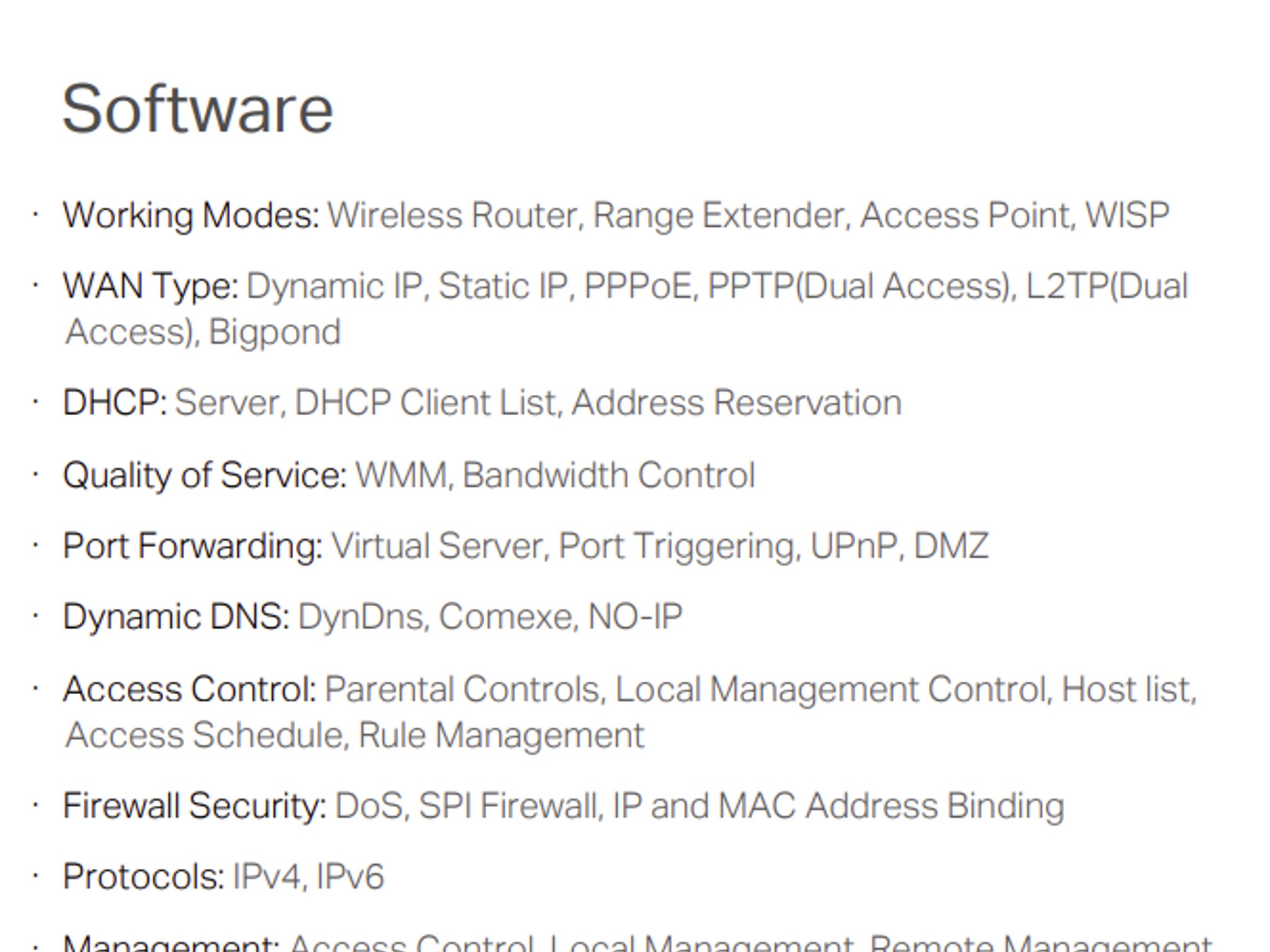
Task: Click the Port Forwarding label
Action: [x=193, y=547]
